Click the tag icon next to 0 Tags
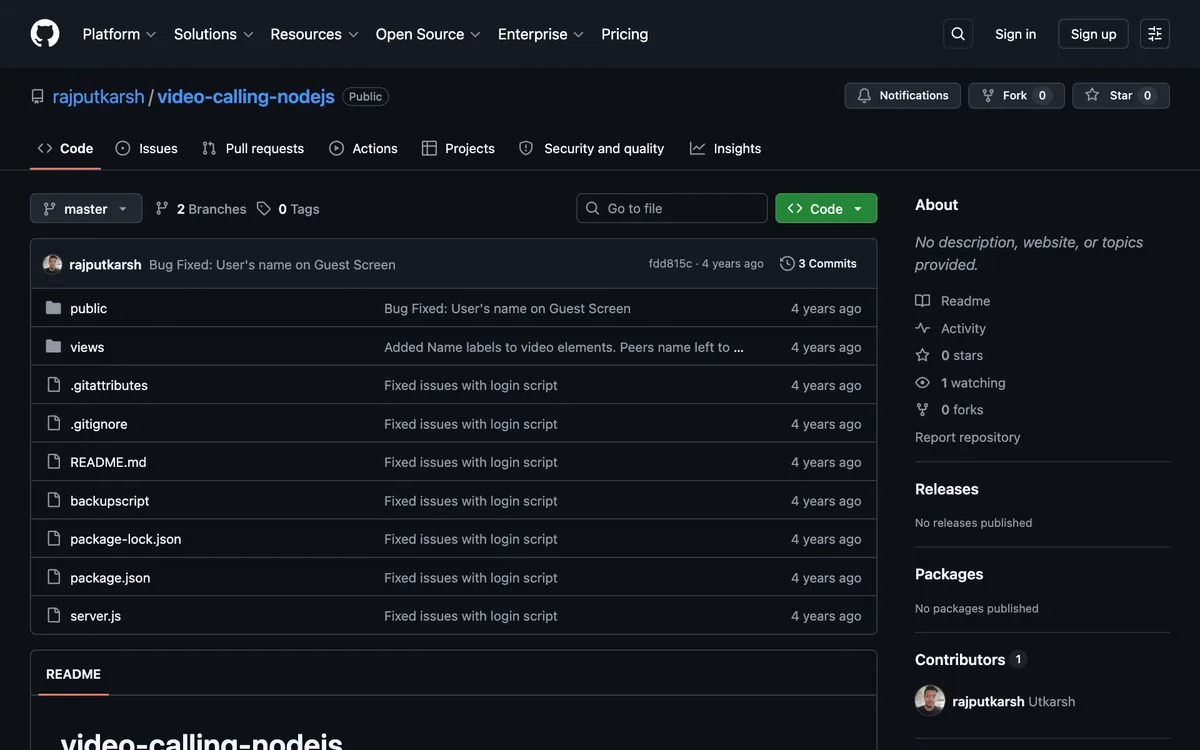The width and height of the screenshot is (1200, 750). 264,208
